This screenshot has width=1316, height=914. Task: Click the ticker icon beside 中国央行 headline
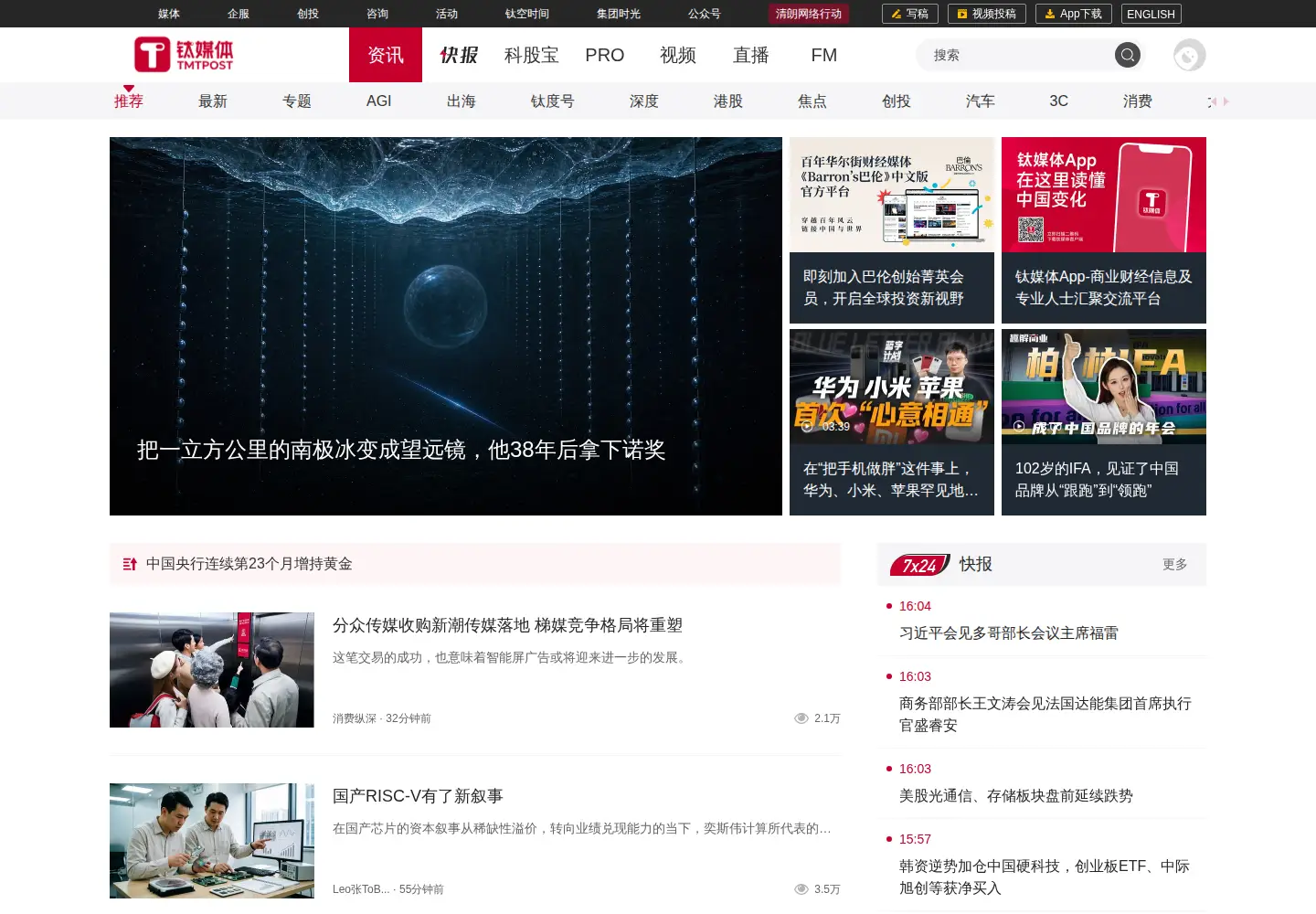(x=130, y=564)
